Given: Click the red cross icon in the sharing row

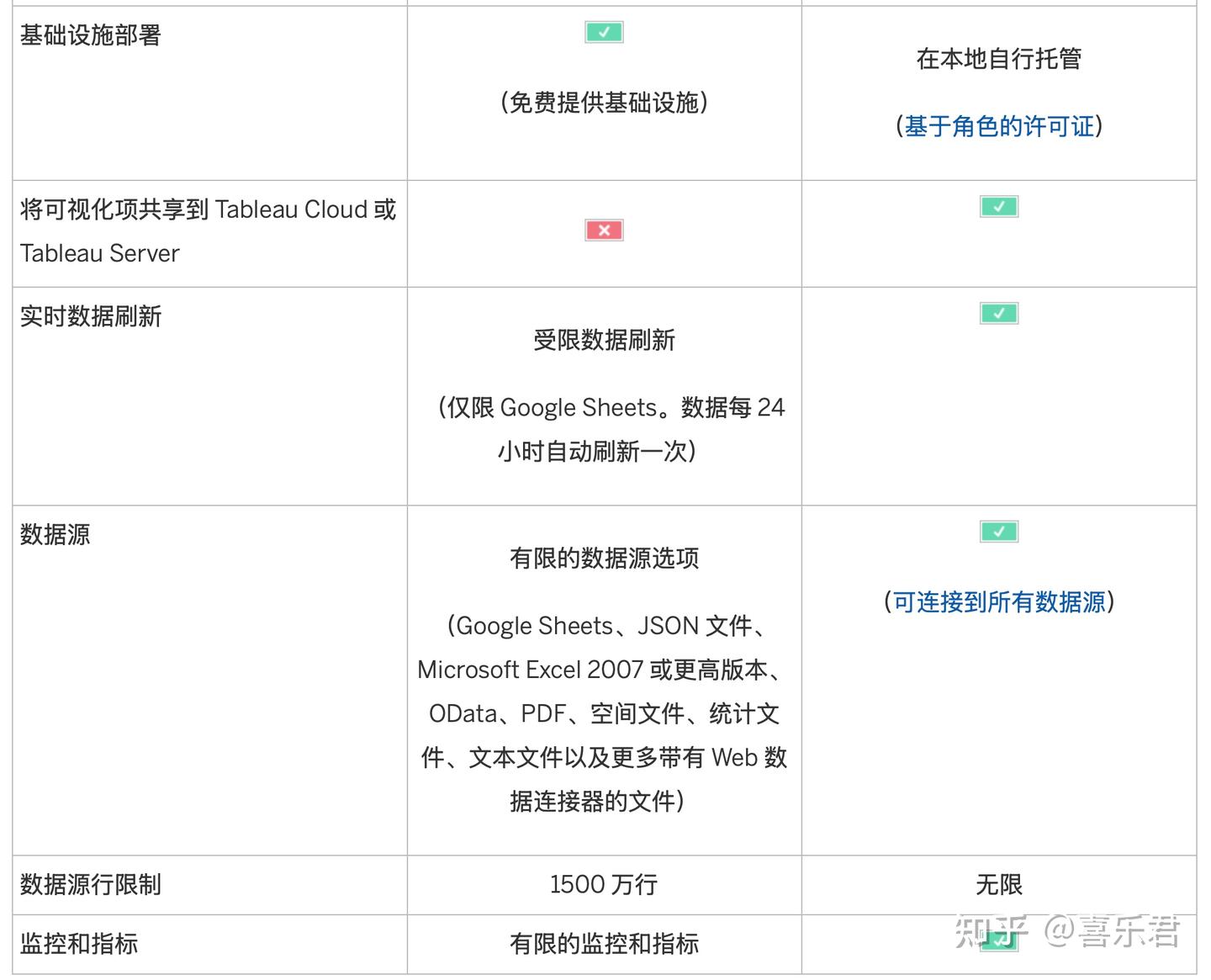Looking at the screenshot, I should 604,229.
